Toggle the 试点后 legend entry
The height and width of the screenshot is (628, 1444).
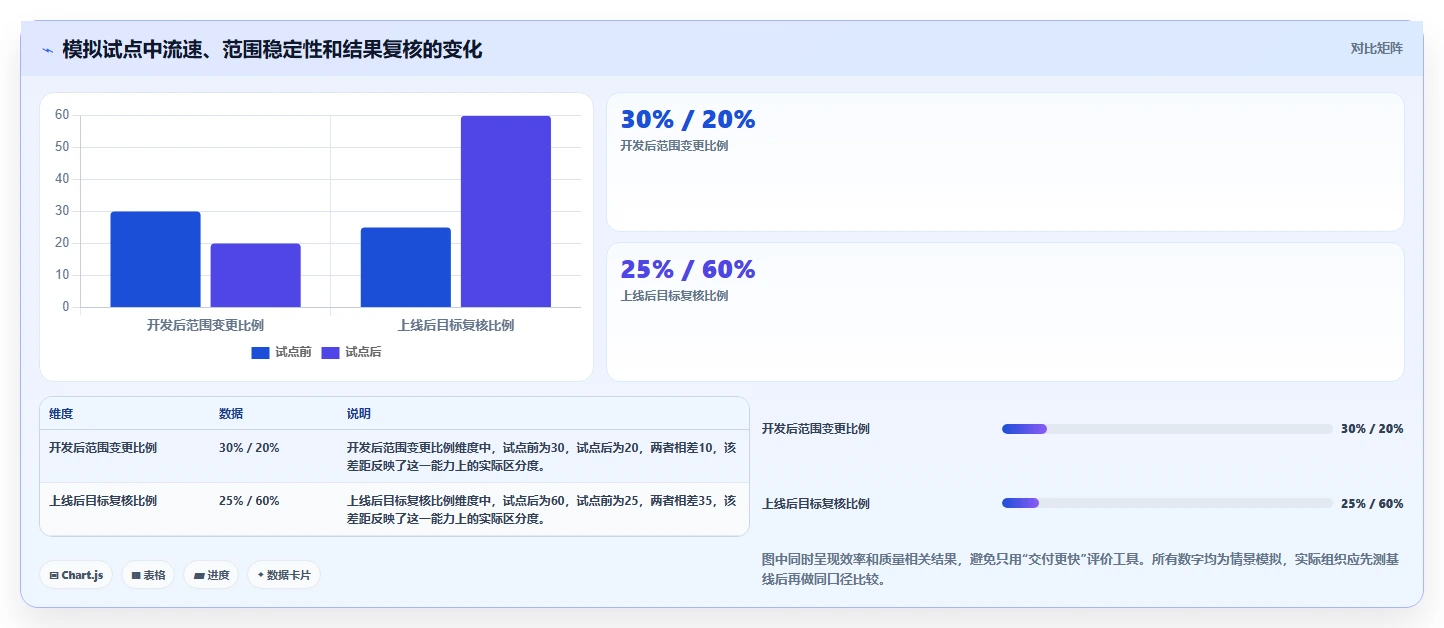tap(351, 352)
